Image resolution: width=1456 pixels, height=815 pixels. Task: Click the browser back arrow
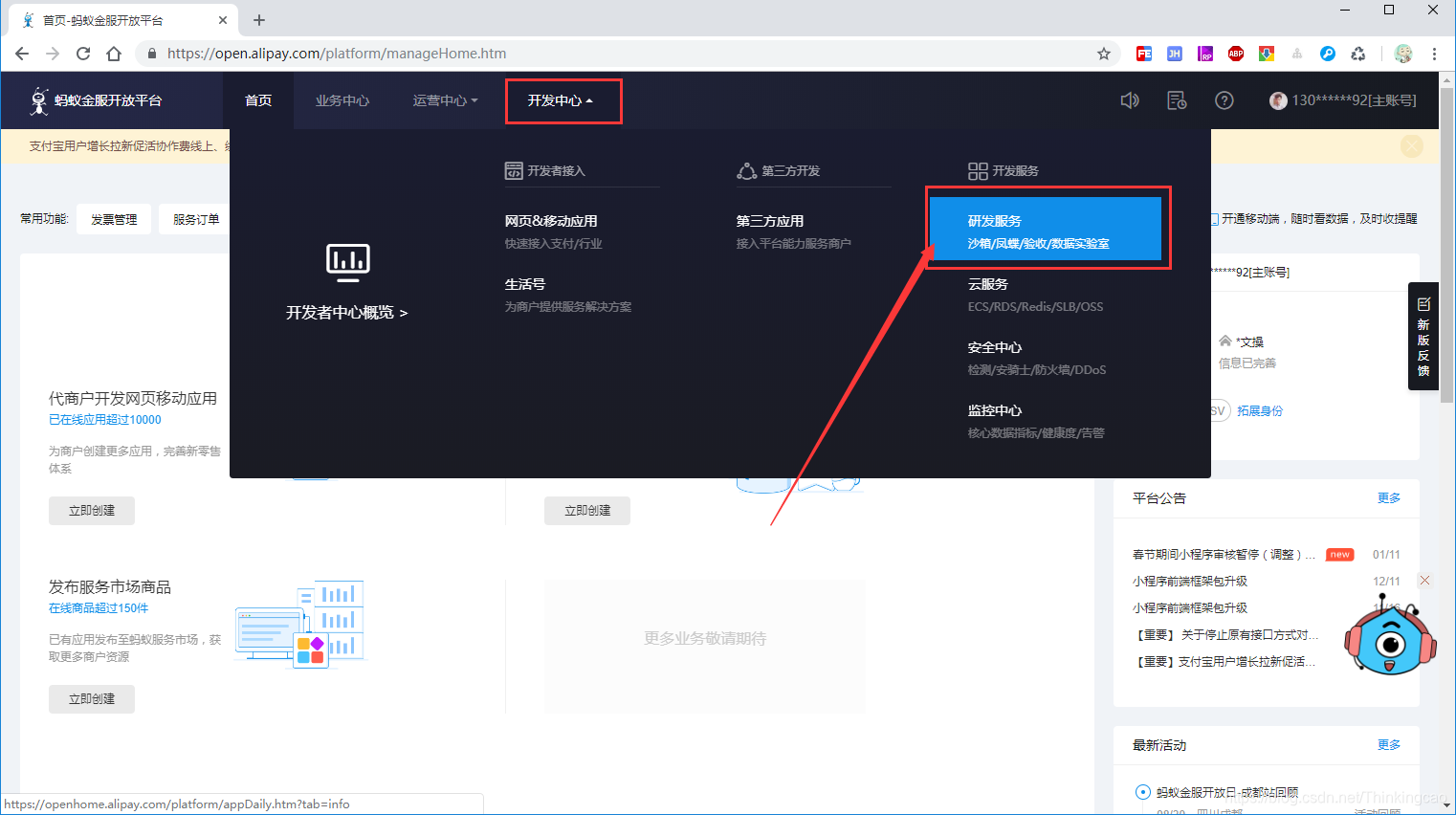point(22,54)
